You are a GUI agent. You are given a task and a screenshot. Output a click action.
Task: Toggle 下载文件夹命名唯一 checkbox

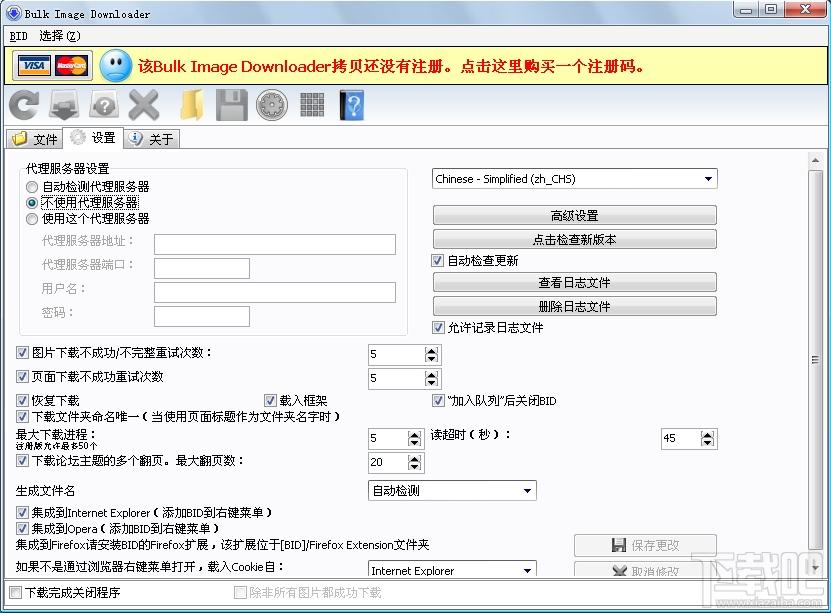click(22, 416)
